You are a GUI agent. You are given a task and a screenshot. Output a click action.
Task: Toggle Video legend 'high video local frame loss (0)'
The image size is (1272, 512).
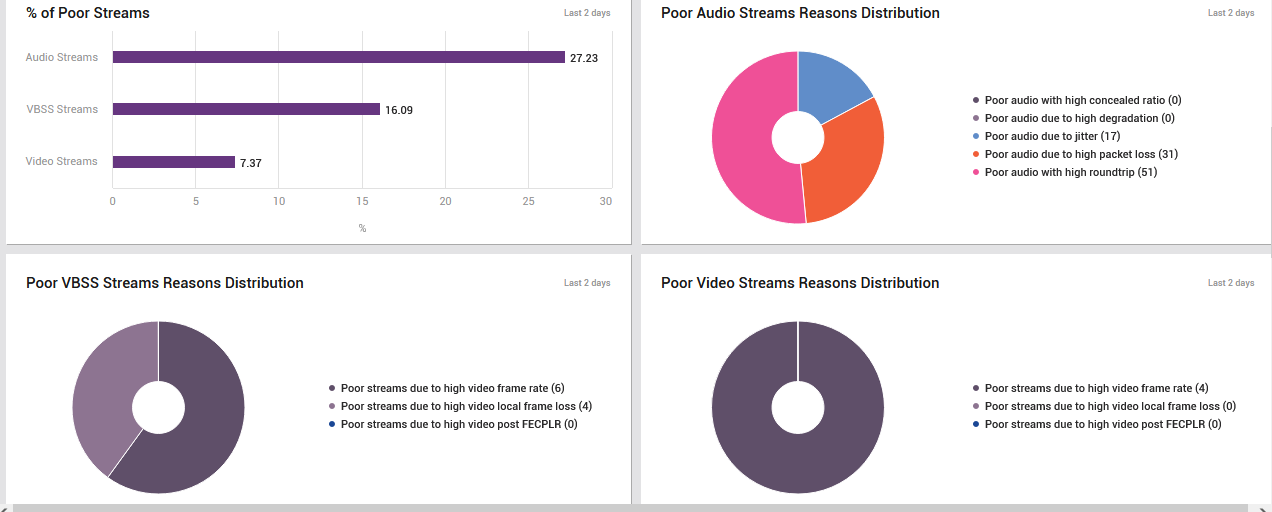[x=1104, y=406]
